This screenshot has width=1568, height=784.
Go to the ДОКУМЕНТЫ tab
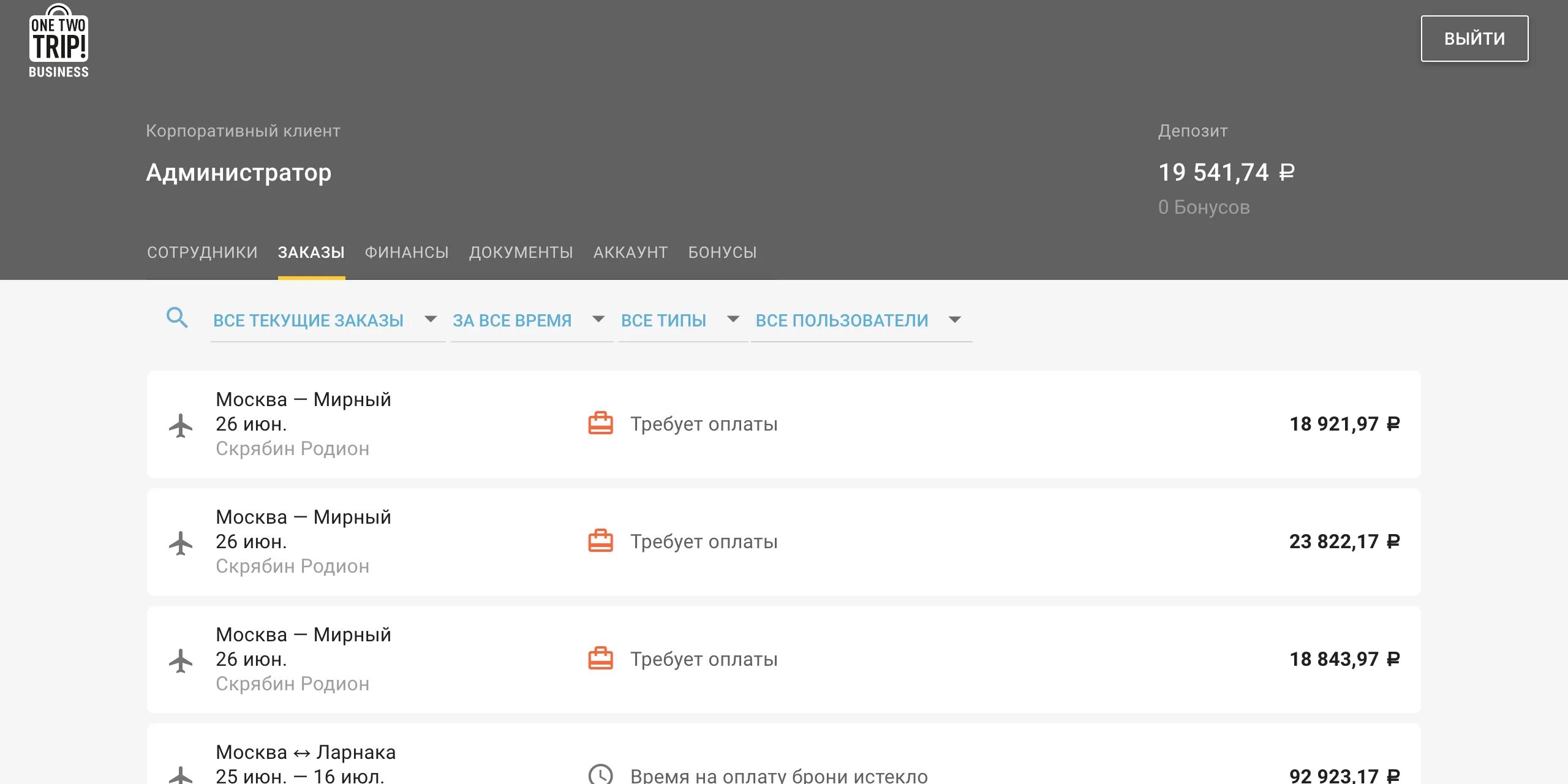pyautogui.click(x=521, y=252)
